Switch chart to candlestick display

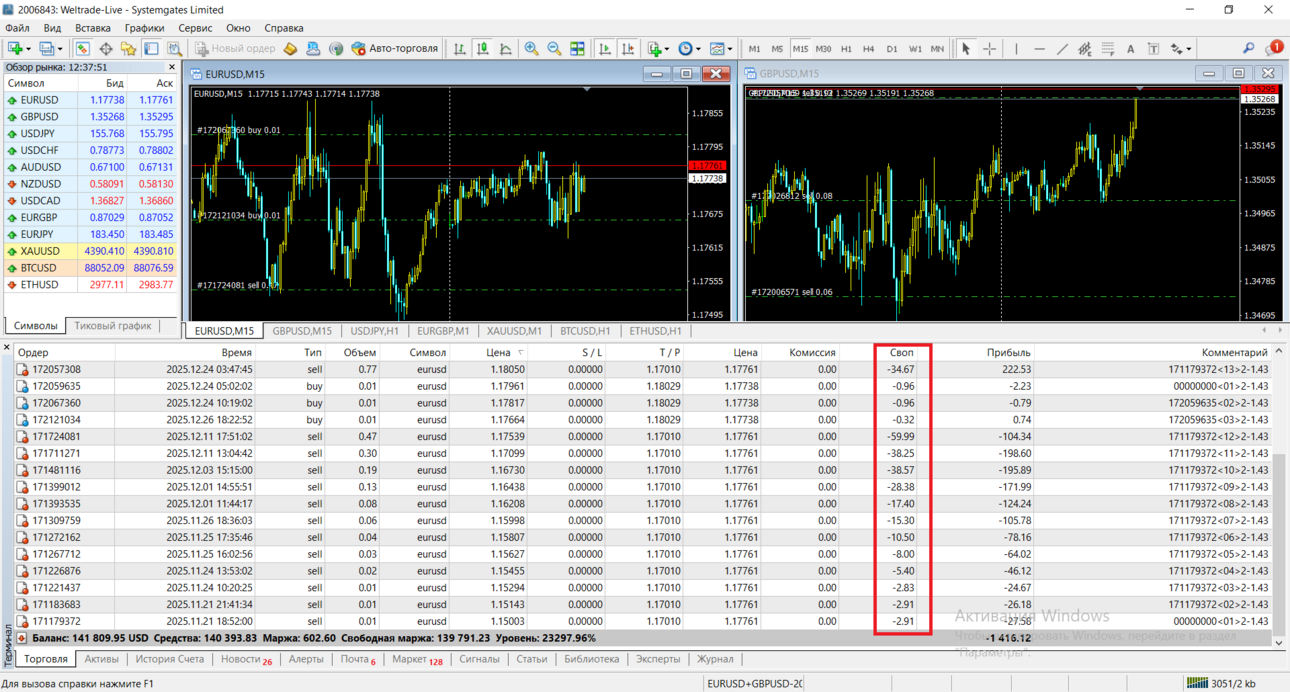coord(482,48)
